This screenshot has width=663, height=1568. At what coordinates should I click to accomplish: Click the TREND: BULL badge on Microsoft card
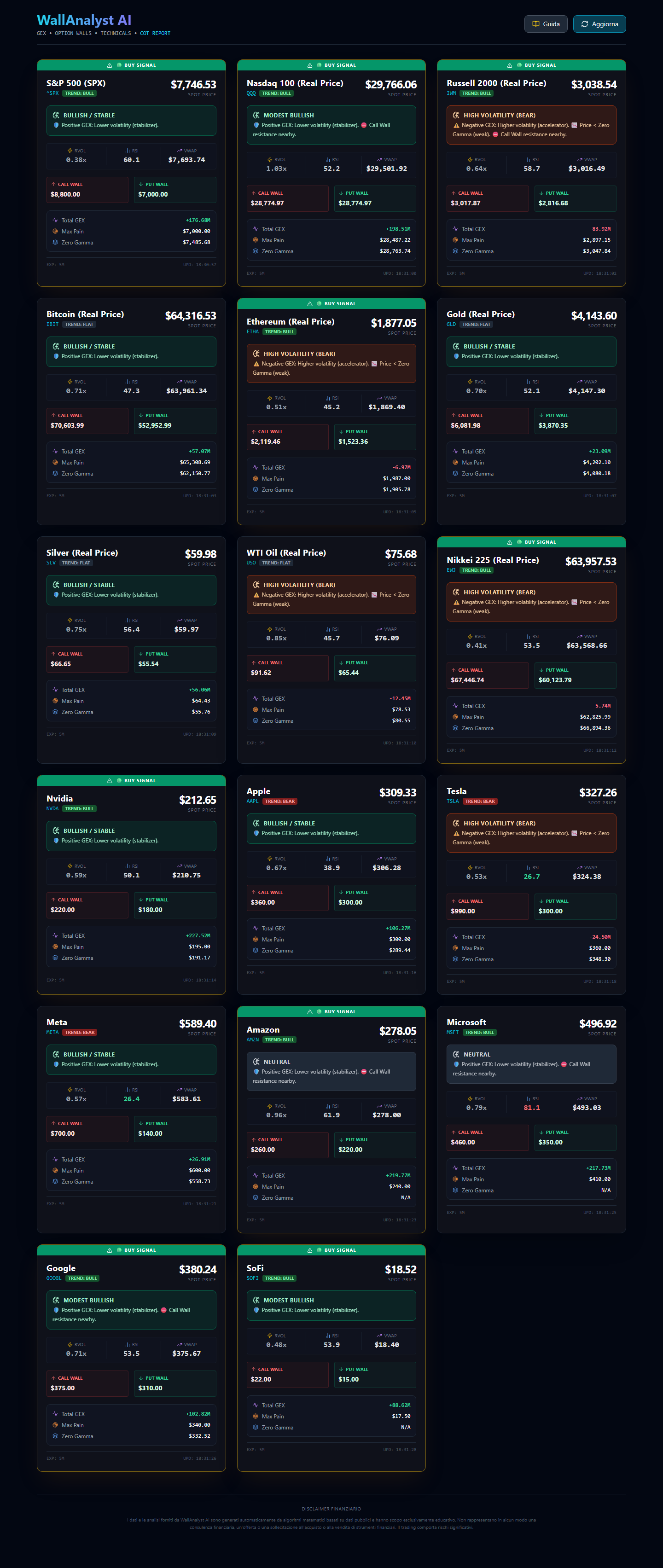click(x=480, y=1032)
